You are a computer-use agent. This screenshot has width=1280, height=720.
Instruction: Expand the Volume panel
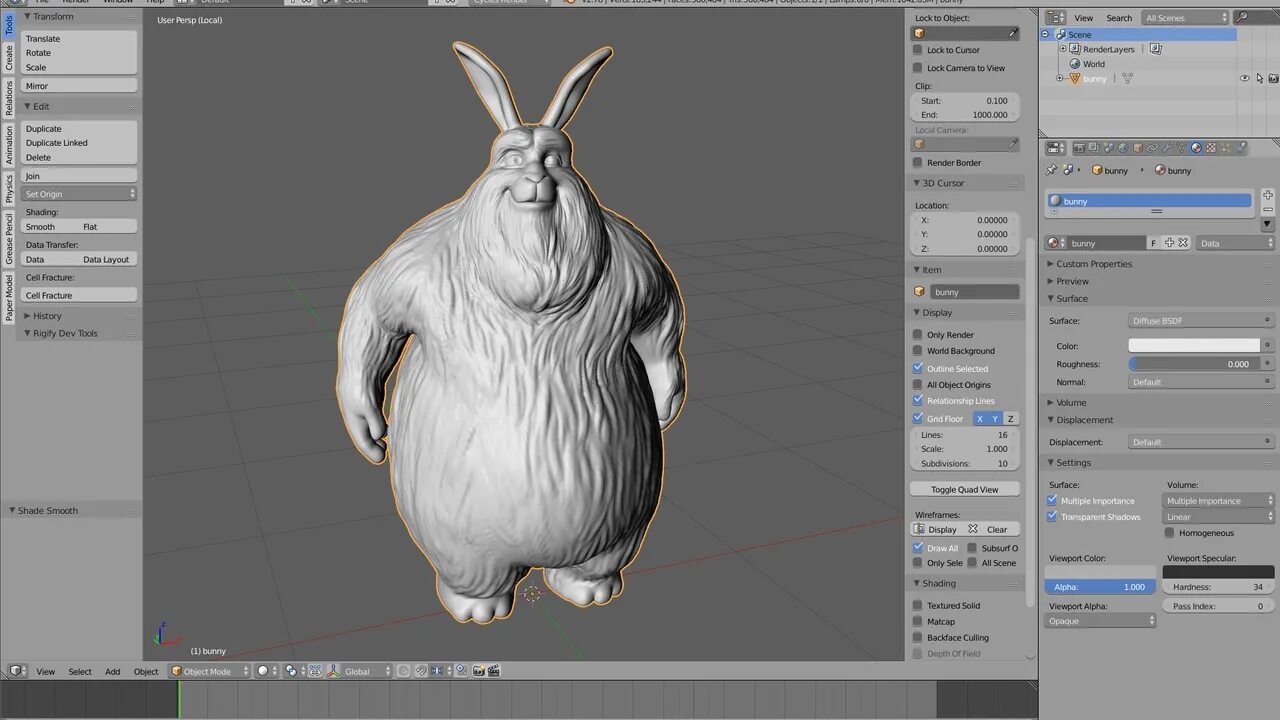point(1071,403)
